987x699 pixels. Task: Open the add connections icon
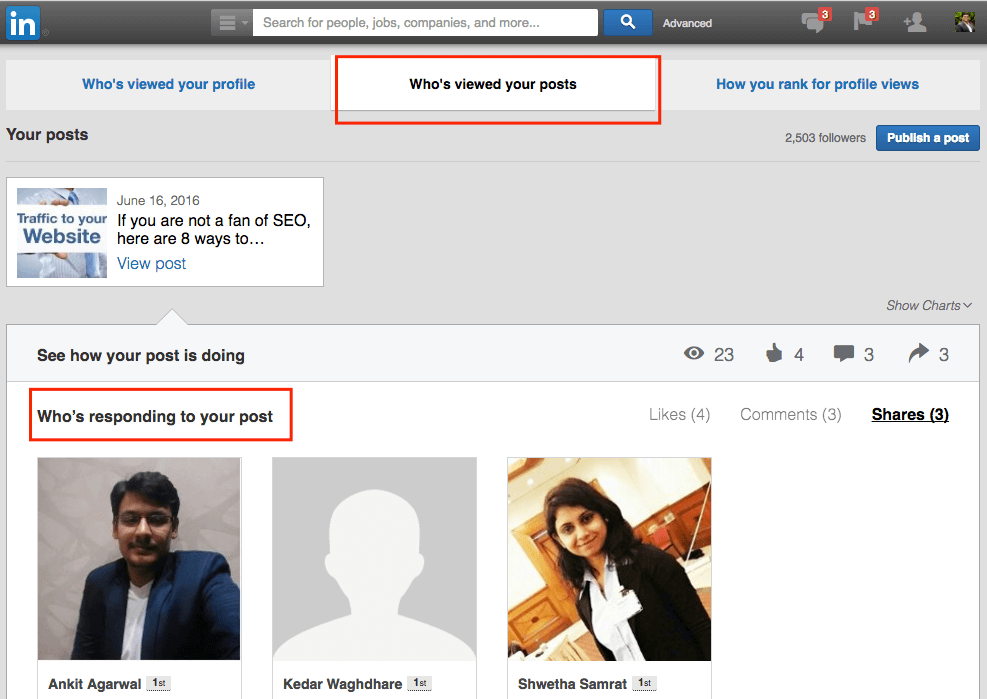915,23
